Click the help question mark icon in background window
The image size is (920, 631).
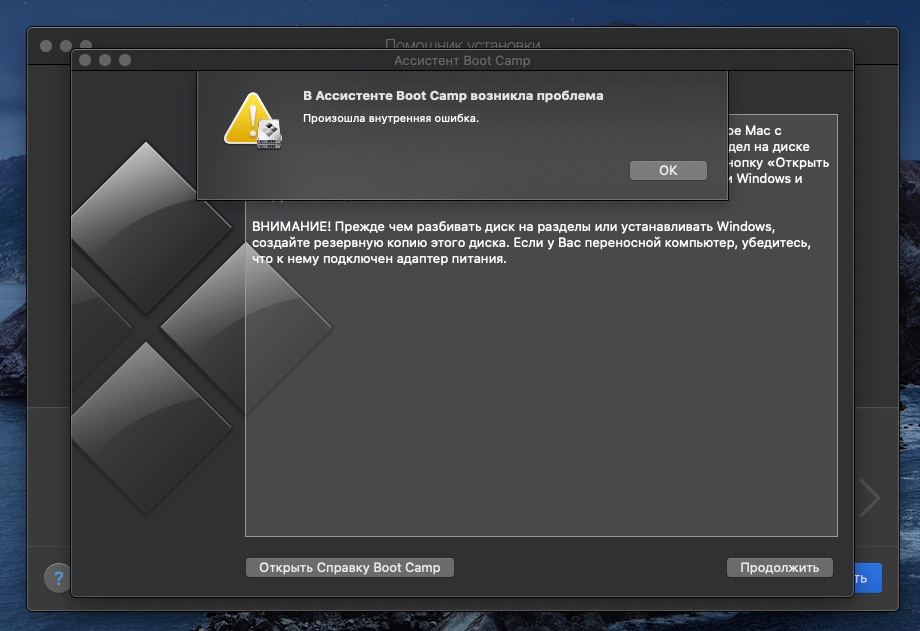coord(58,578)
